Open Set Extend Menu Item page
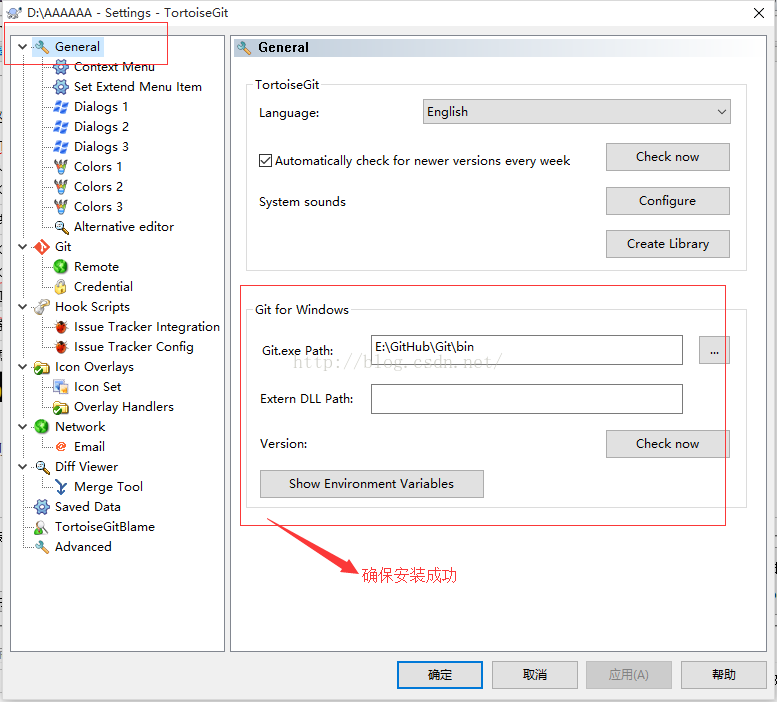Screen dimensions: 777x702 click(x=138, y=87)
